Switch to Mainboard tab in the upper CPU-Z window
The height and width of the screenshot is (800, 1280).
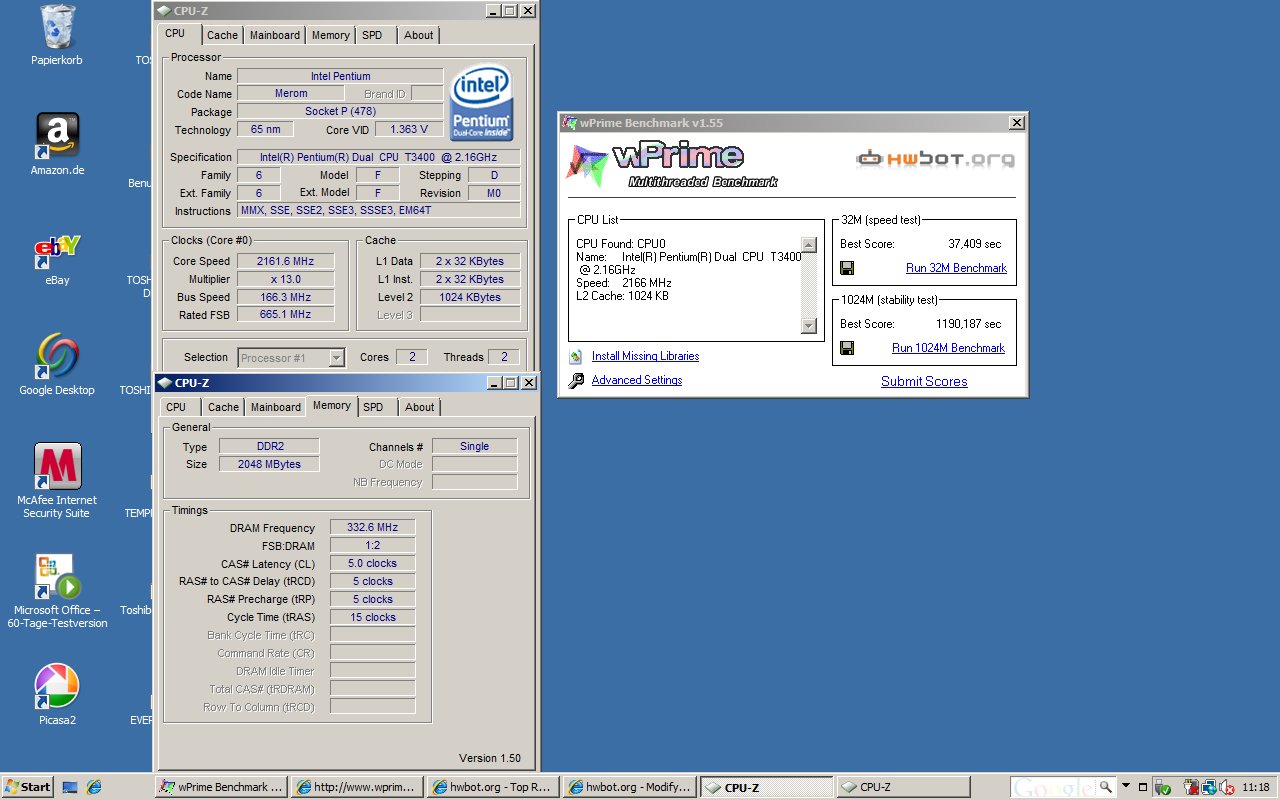coord(275,35)
